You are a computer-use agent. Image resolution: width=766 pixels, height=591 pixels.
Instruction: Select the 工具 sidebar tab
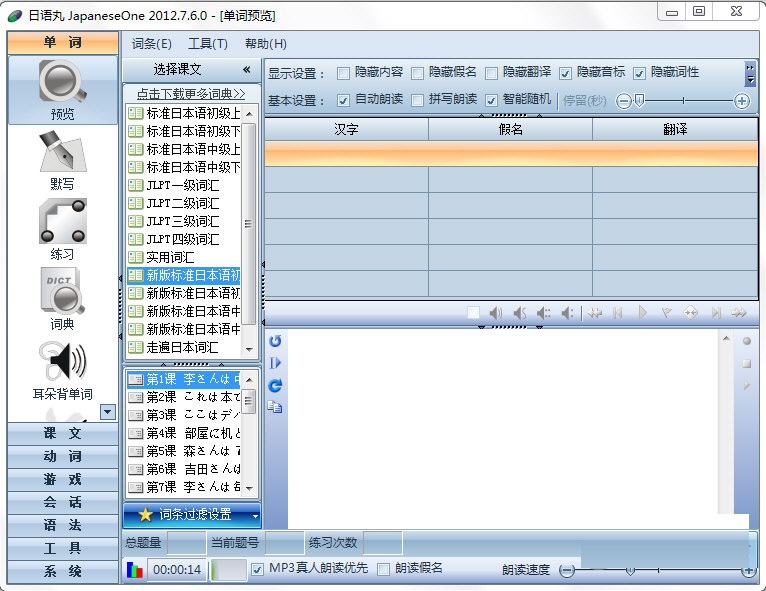pos(63,548)
